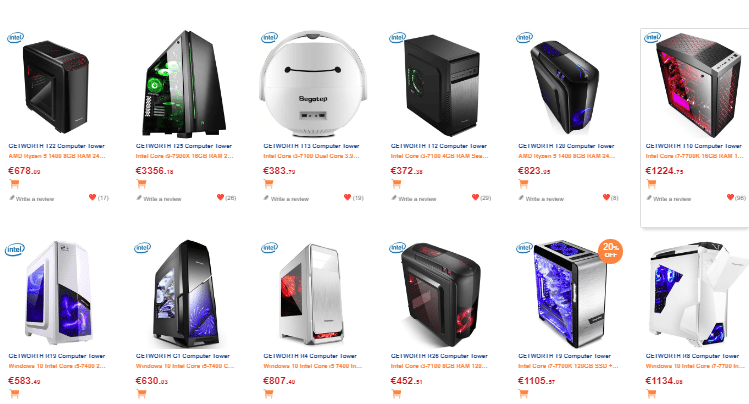This screenshot has height=404, width=749.
Task: Open the GETWORTH C1 tower product image
Action: tap(186, 294)
